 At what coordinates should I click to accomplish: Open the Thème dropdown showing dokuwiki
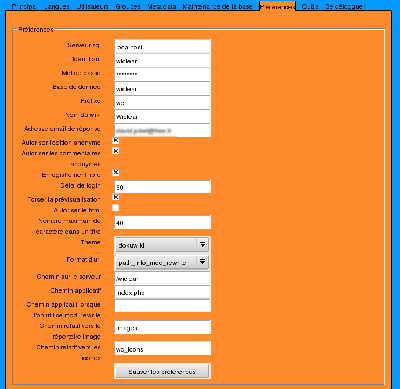click(x=162, y=245)
